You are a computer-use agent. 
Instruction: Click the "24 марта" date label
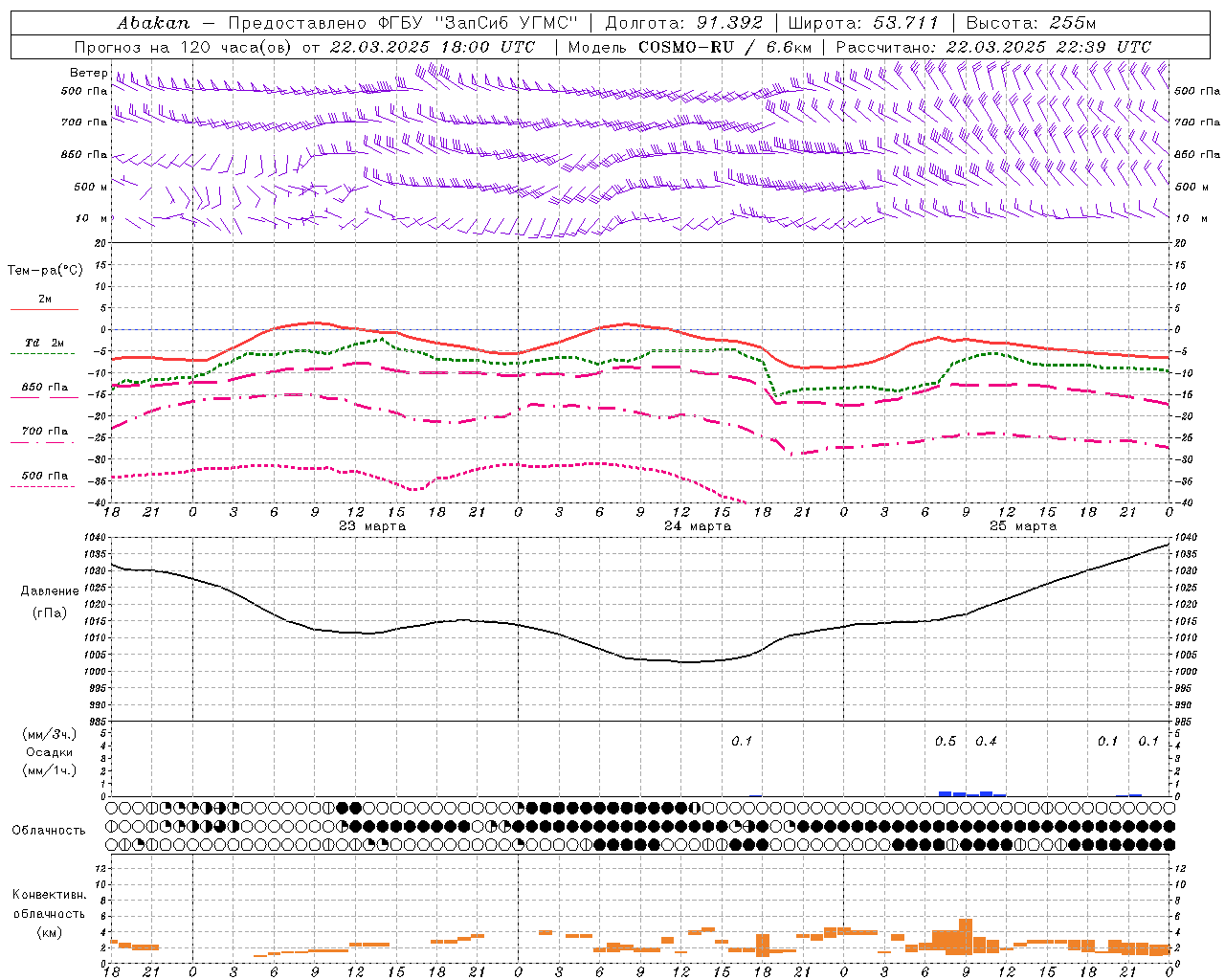coord(698,526)
